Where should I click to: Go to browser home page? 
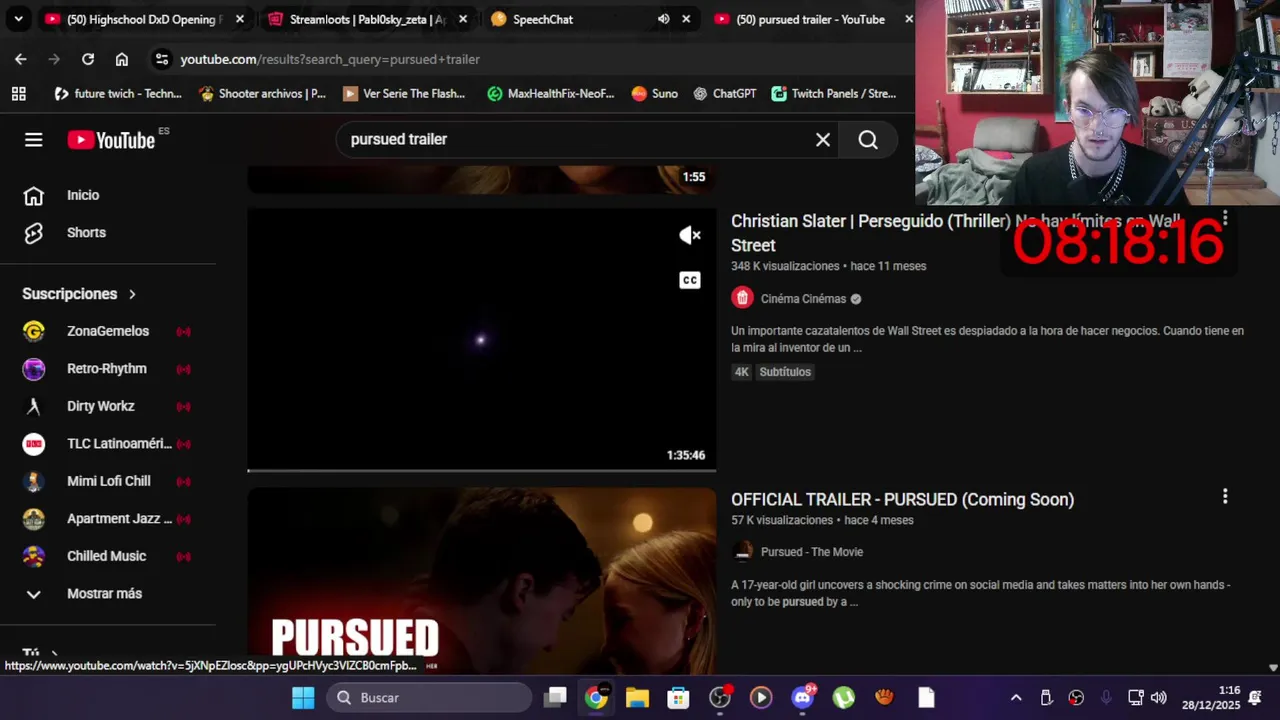pyautogui.click(x=122, y=59)
